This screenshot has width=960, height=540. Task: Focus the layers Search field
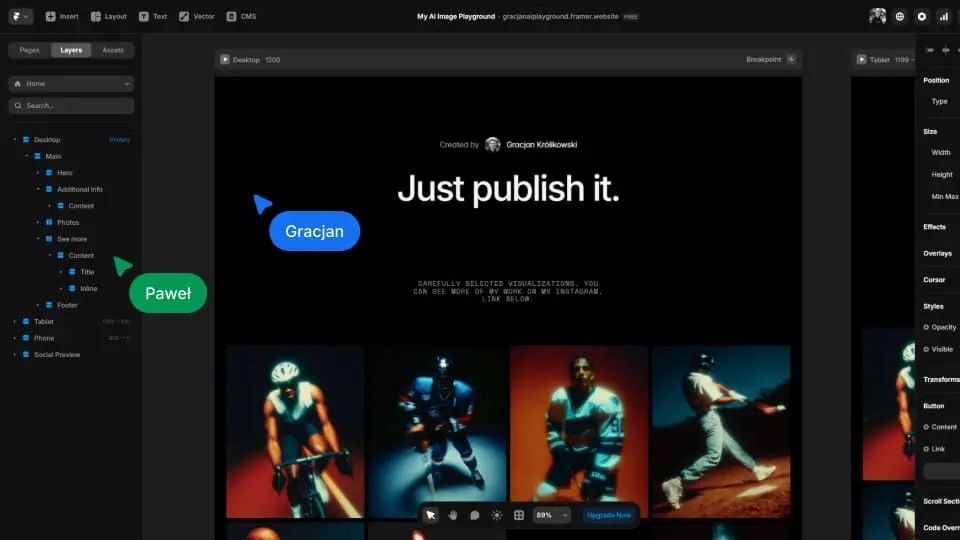[71, 105]
